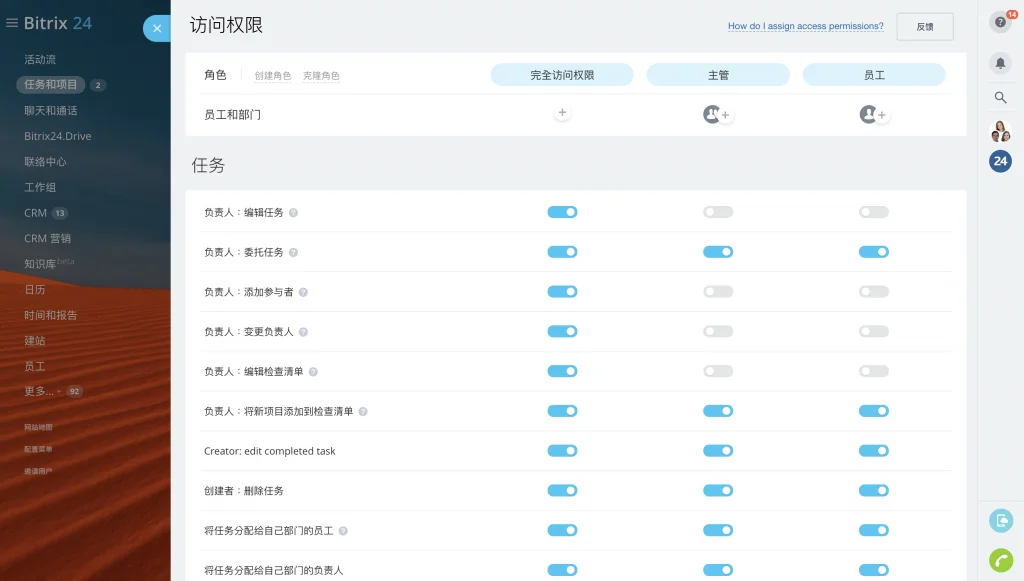Open Bitrix24.Drive in the sidebar
The height and width of the screenshot is (581, 1024).
(57, 136)
